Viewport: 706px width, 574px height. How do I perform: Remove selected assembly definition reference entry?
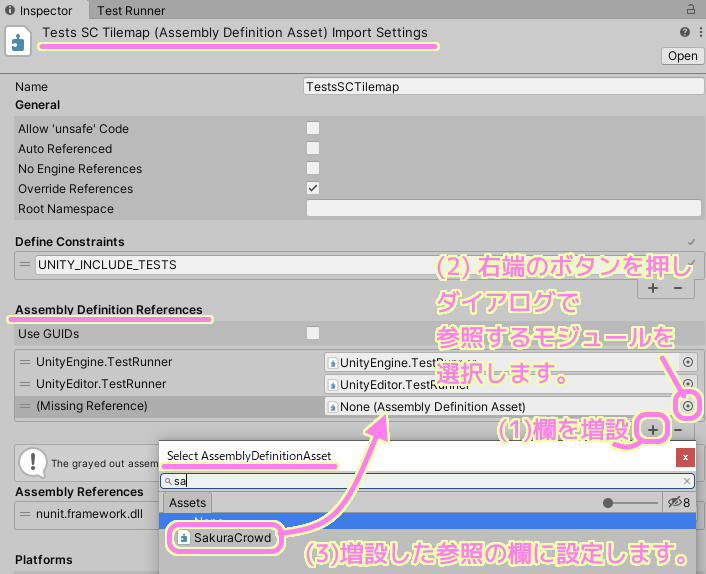pyautogui.click(x=678, y=430)
